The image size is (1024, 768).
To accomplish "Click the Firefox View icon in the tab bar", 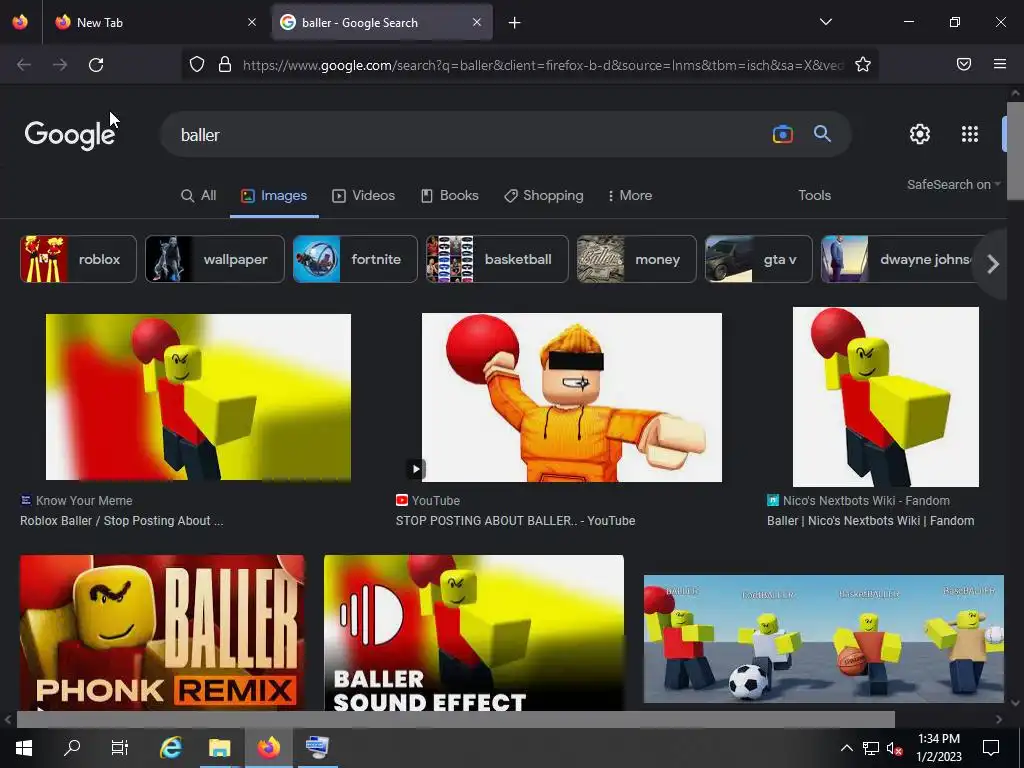I will (20, 22).
